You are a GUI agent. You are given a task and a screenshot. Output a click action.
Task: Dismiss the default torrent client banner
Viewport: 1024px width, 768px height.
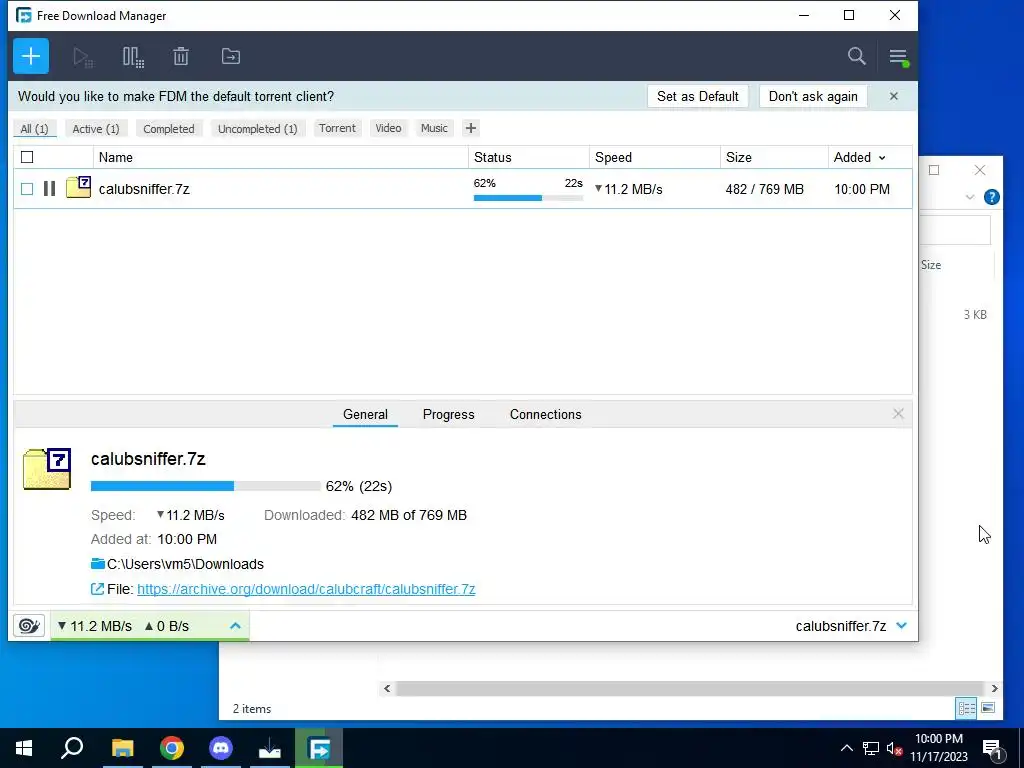tap(894, 96)
